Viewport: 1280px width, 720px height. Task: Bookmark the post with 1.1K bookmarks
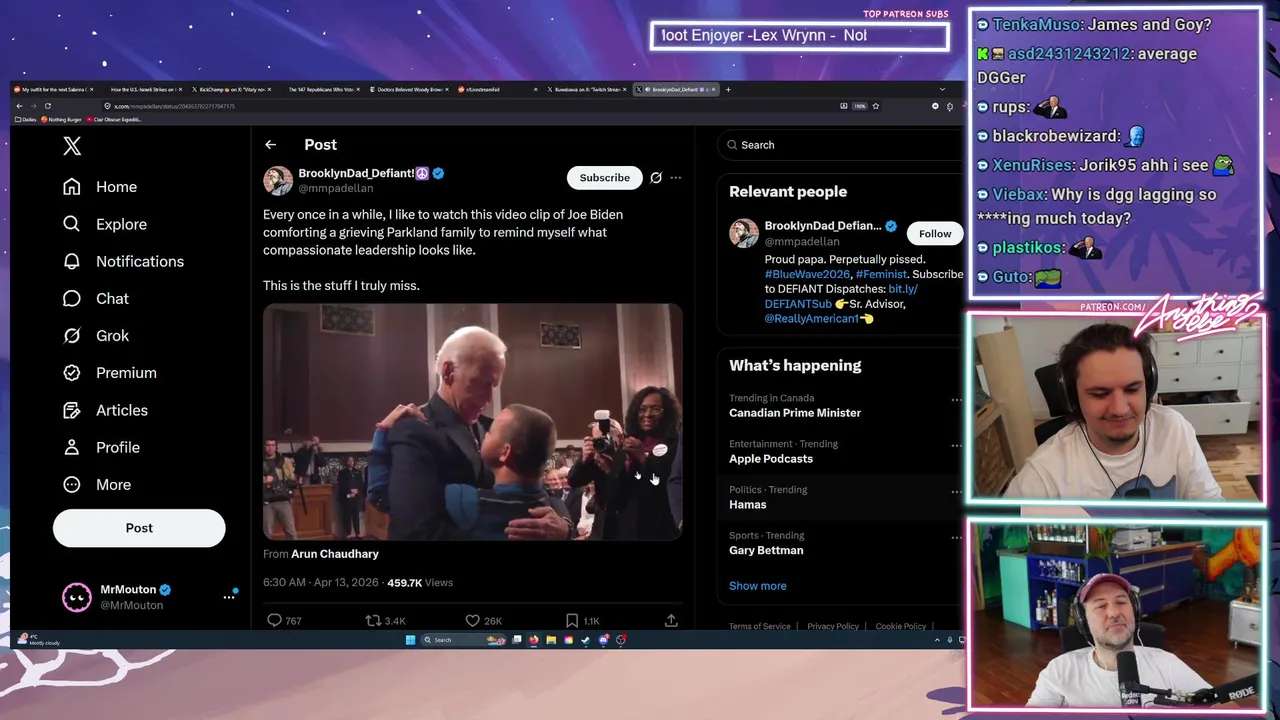click(x=572, y=620)
